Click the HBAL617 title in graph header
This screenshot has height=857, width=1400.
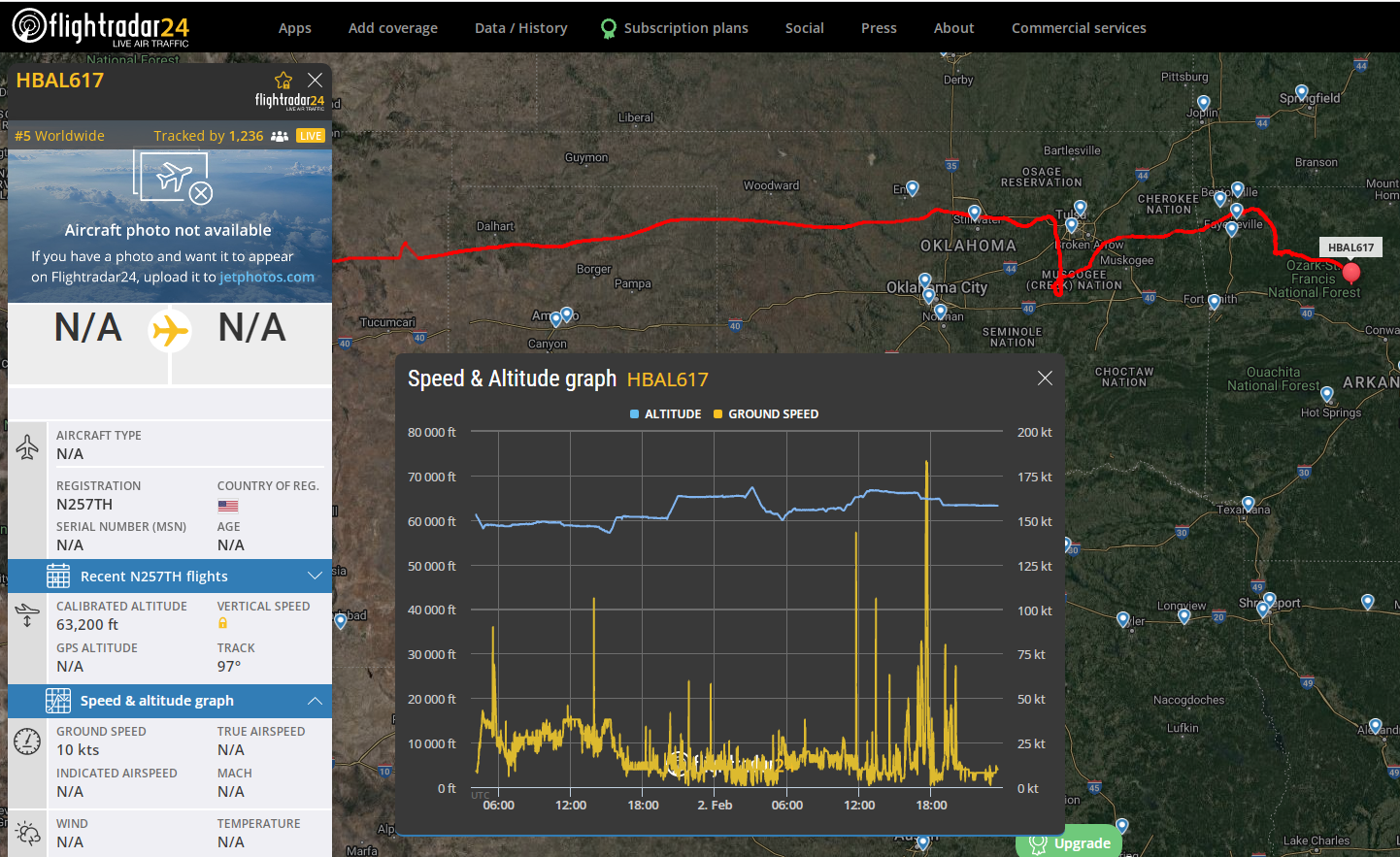[668, 379]
